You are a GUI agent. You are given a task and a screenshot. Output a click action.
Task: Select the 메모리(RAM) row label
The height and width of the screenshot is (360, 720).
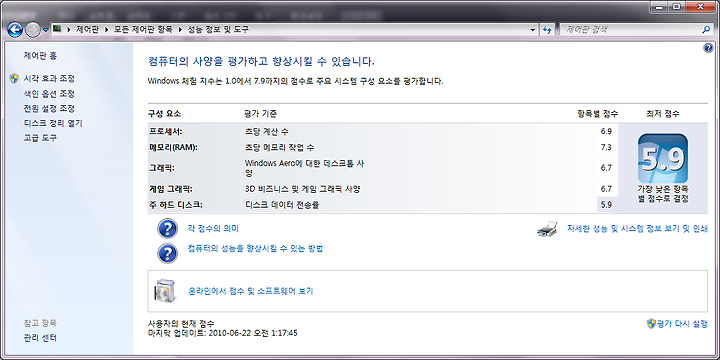coord(173,147)
